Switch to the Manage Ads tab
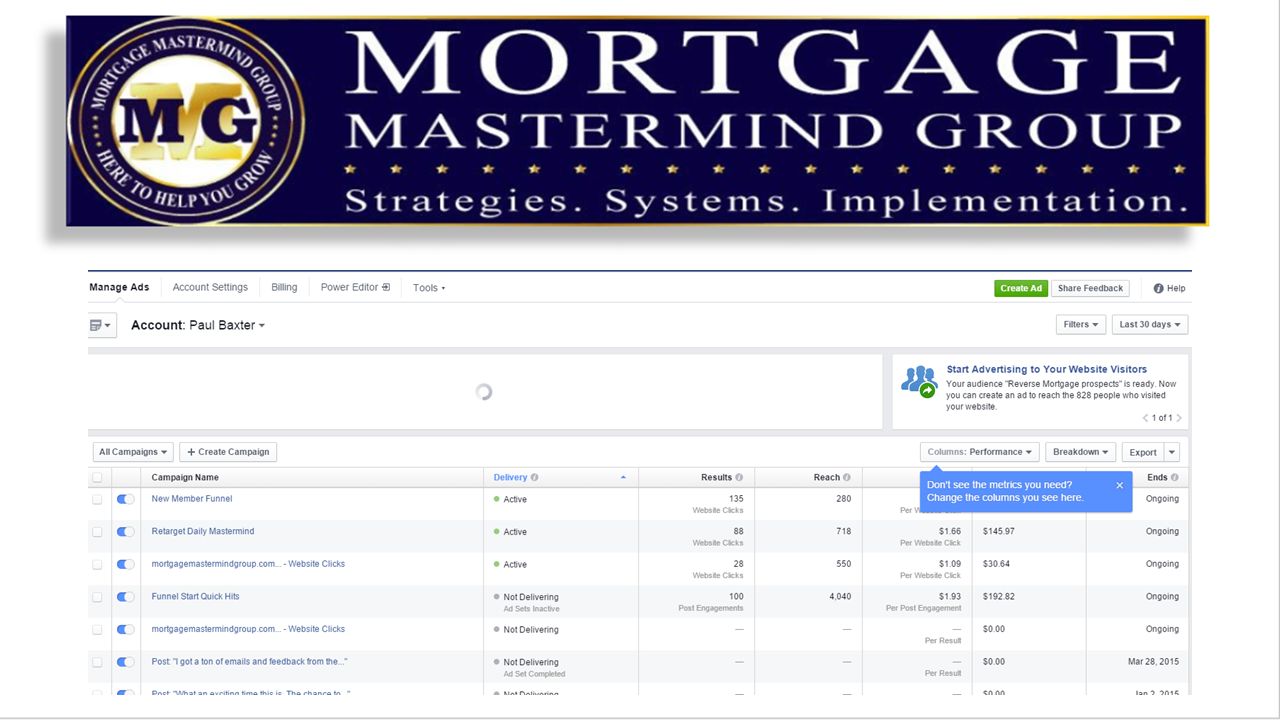1280x720 pixels. (x=119, y=287)
